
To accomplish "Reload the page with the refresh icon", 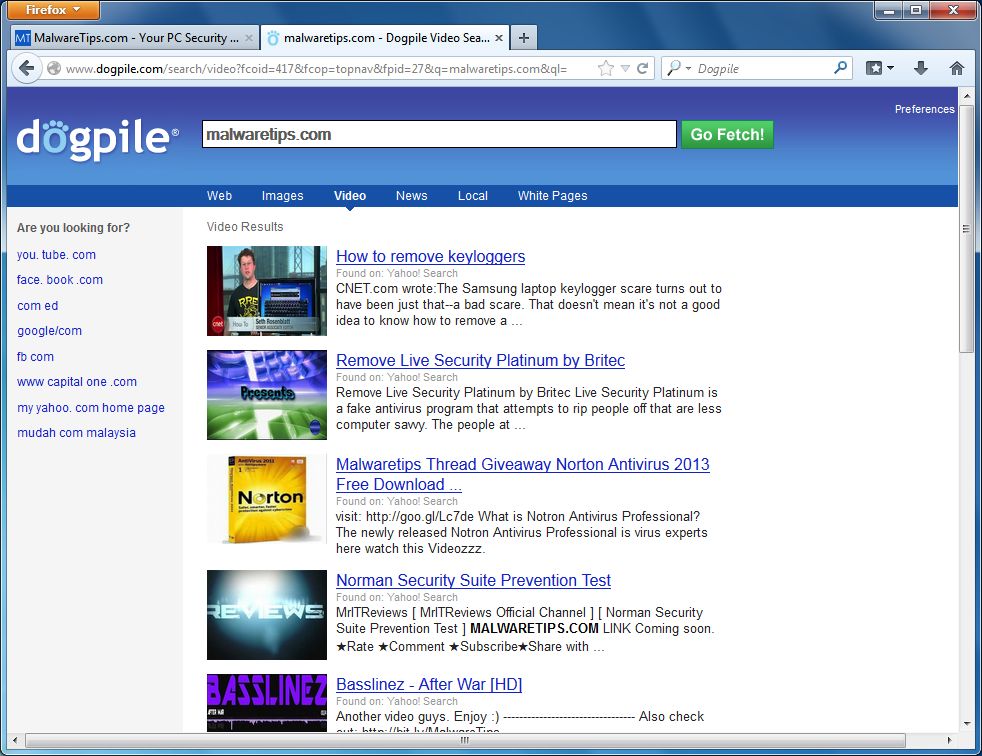I will point(643,68).
